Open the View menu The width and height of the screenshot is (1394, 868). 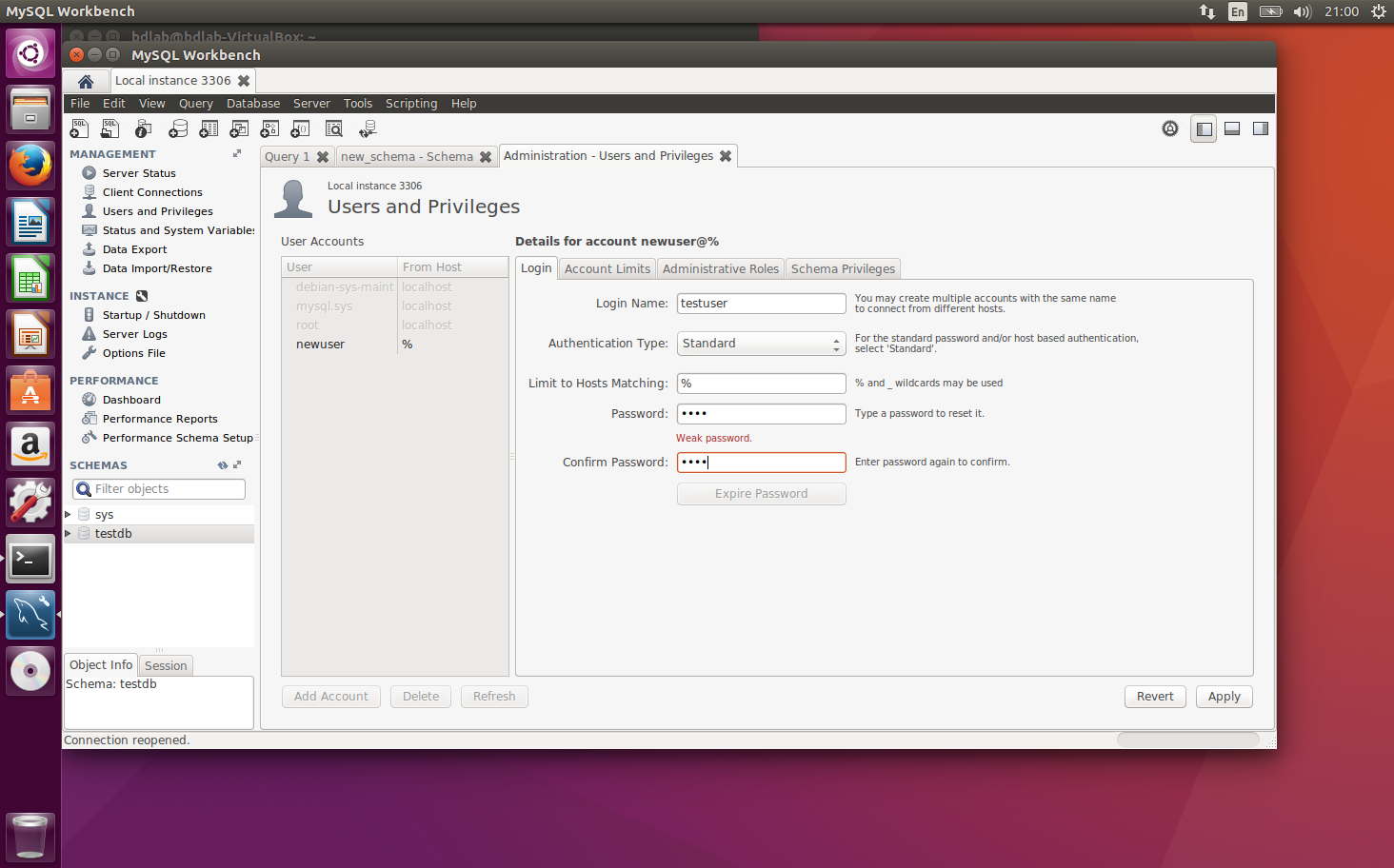pyautogui.click(x=152, y=104)
